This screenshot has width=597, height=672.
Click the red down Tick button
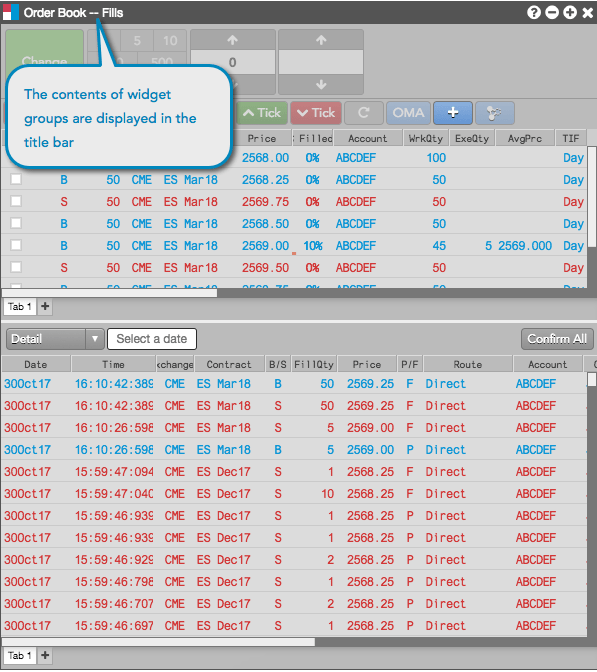(x=316, y=113)
